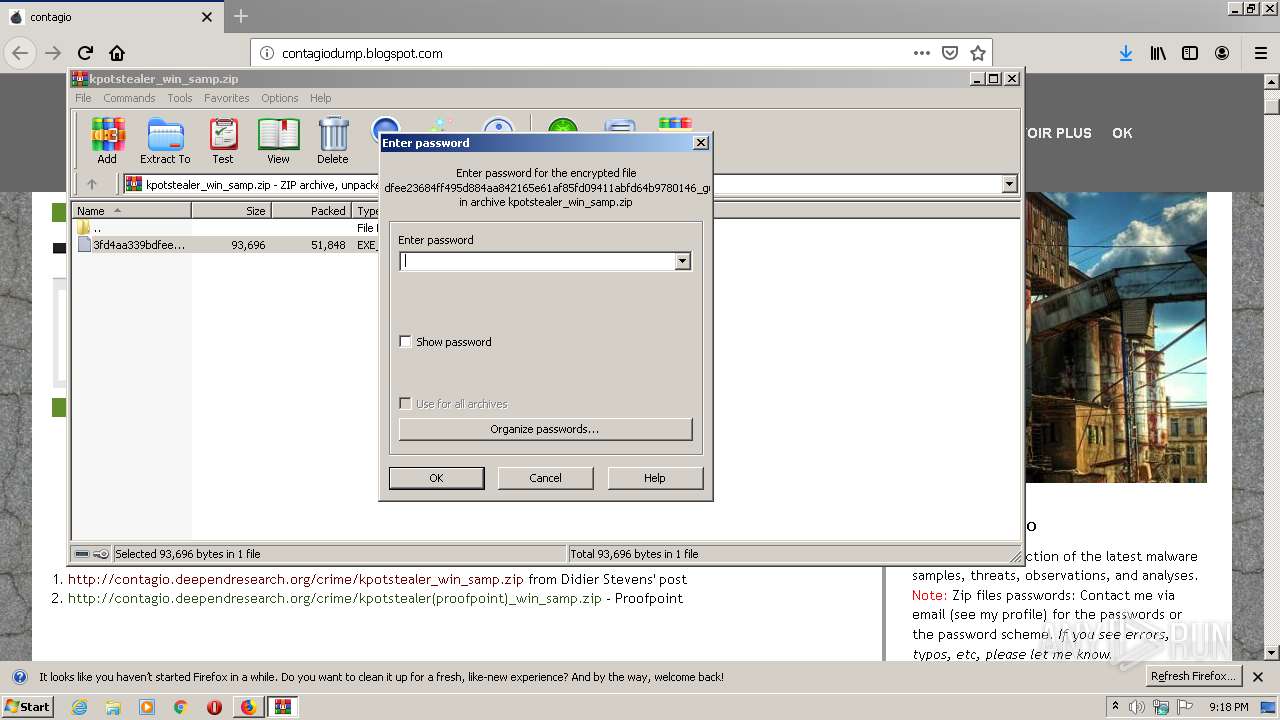The width and height of the screenshot is (1280, 720).
Task: Open the kpotstealer_win_samp.zip link
Action: click(x=296, y=579)
